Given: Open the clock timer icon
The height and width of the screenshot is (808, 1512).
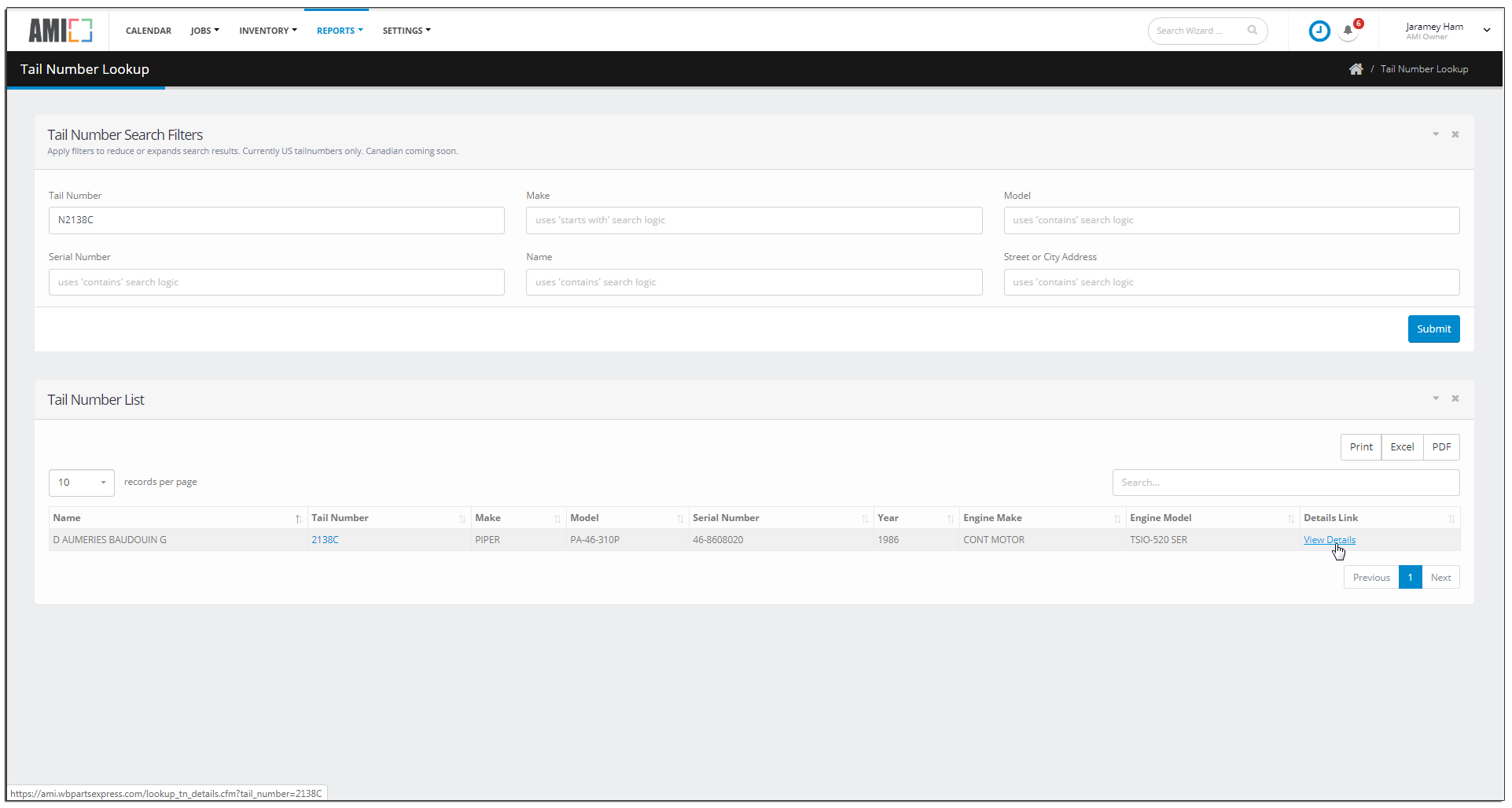Looking at the screenshot, I should point(1319,31).
